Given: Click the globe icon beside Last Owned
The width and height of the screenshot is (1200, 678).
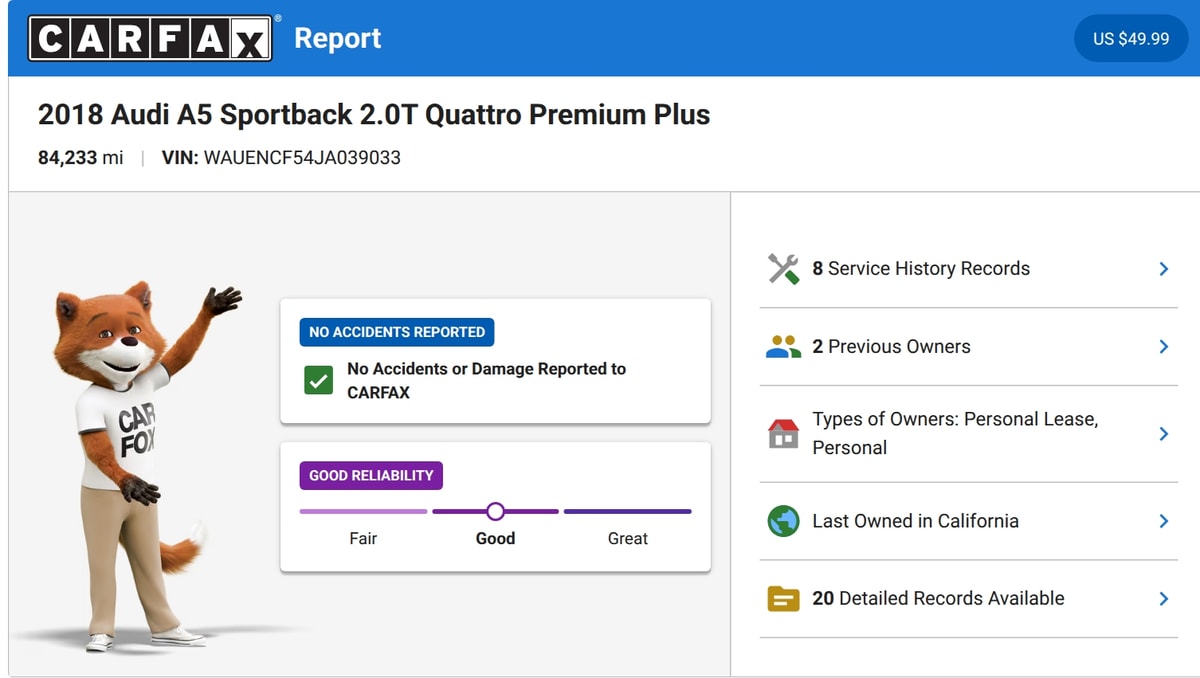Looking at the screenshot, I should [783, 521].
